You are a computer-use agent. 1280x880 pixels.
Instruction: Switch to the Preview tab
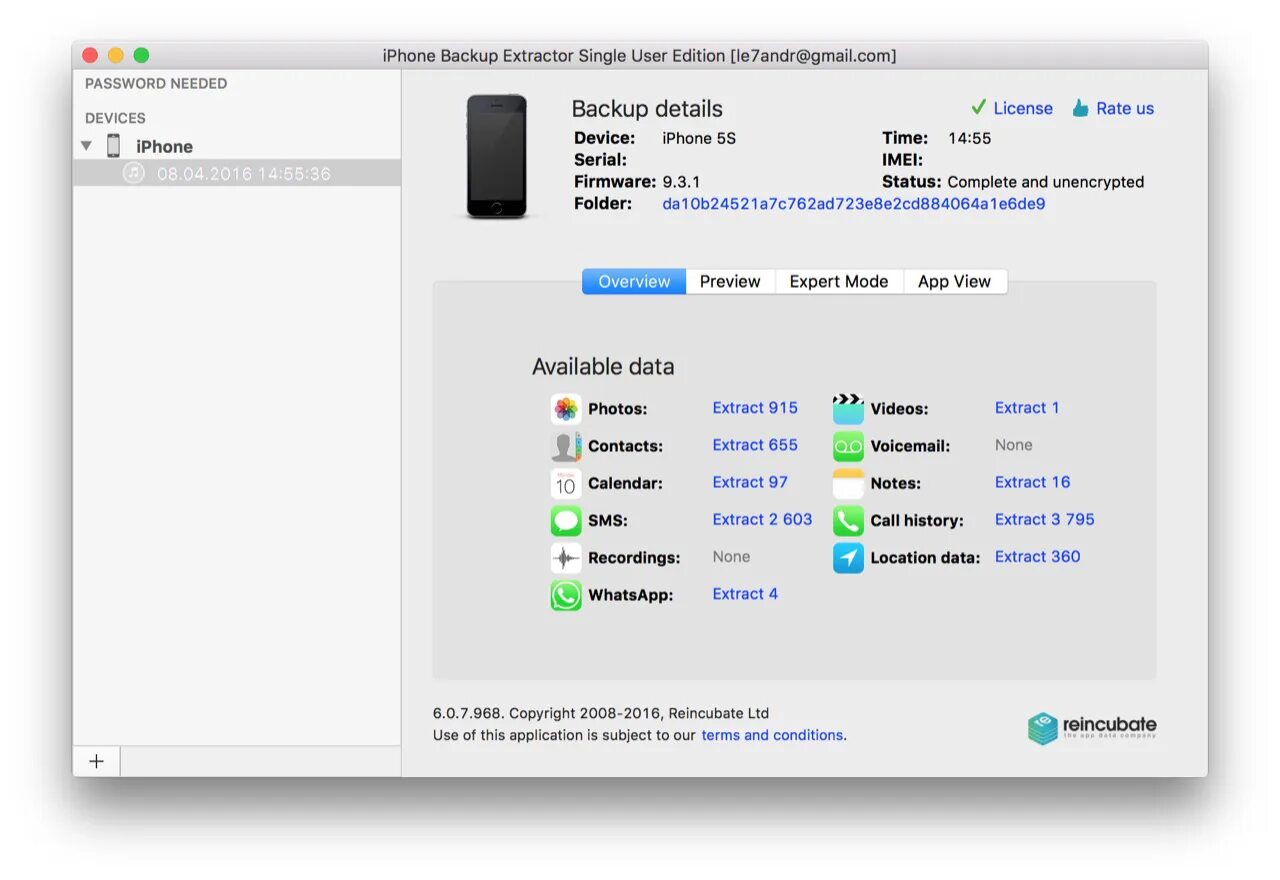tap(729, 281)
